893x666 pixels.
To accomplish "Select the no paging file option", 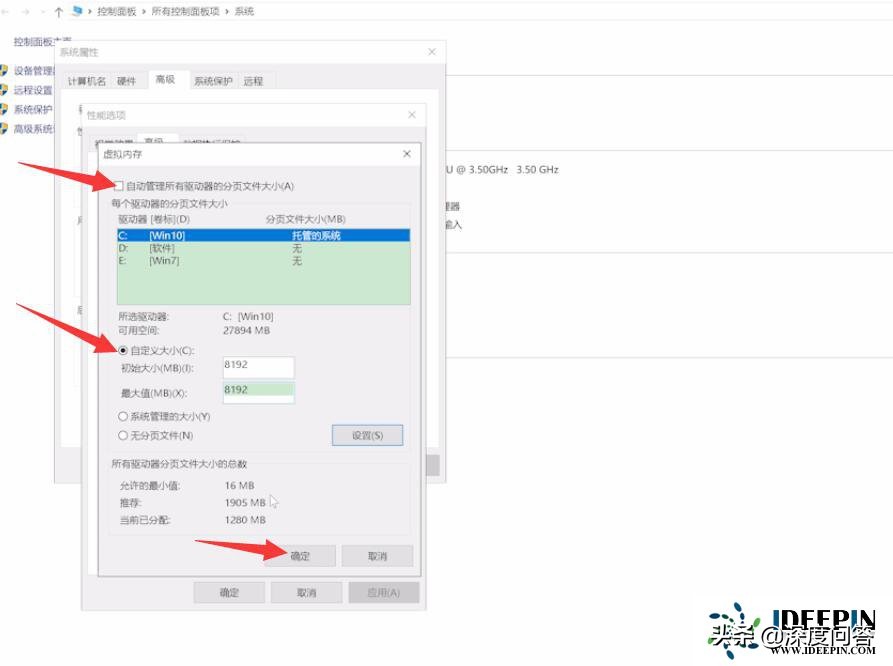I will pos(120,435).
